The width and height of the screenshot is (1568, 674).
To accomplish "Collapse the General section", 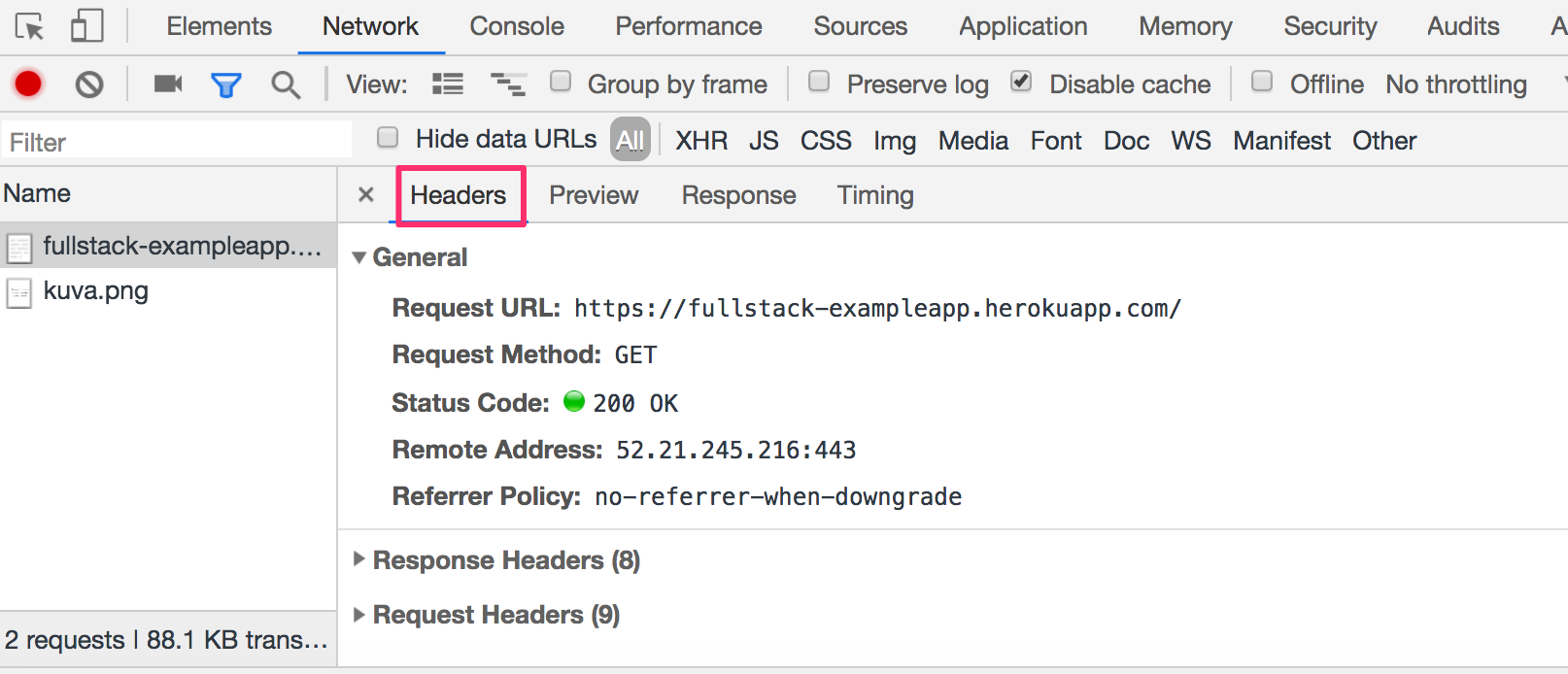I will pyautogui.click(x=359, y=257).
